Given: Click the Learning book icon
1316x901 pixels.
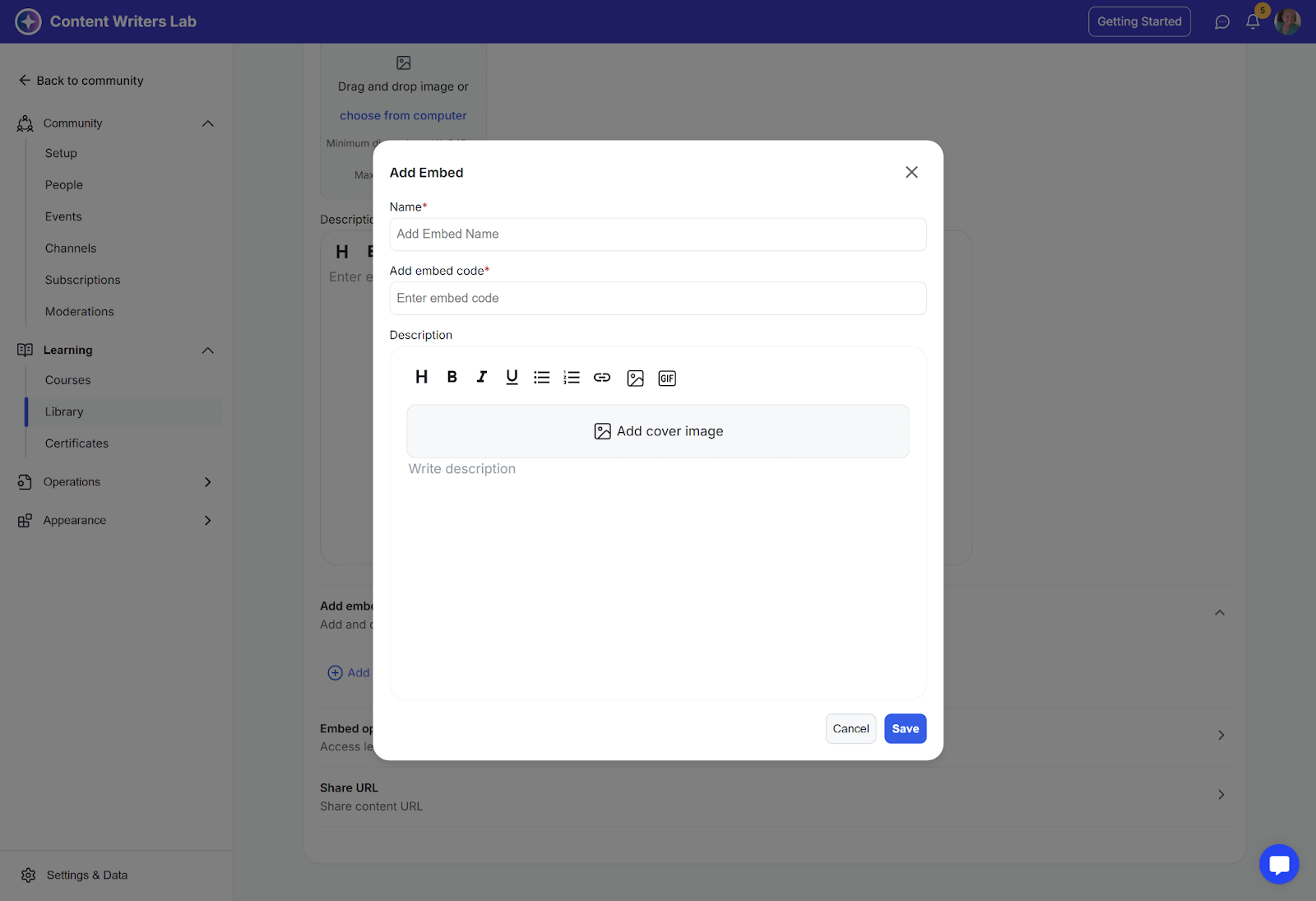Looking at the screenshot, I should tap(25, 350).
